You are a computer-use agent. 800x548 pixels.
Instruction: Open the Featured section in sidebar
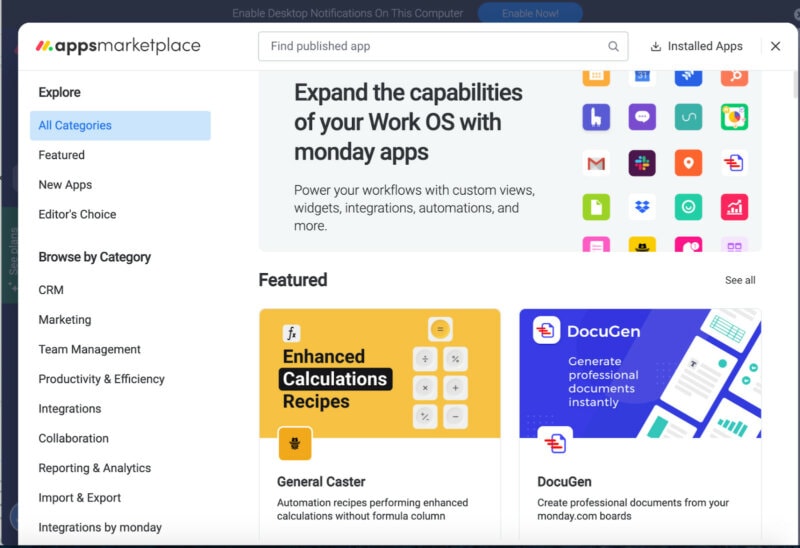(62, 155)
